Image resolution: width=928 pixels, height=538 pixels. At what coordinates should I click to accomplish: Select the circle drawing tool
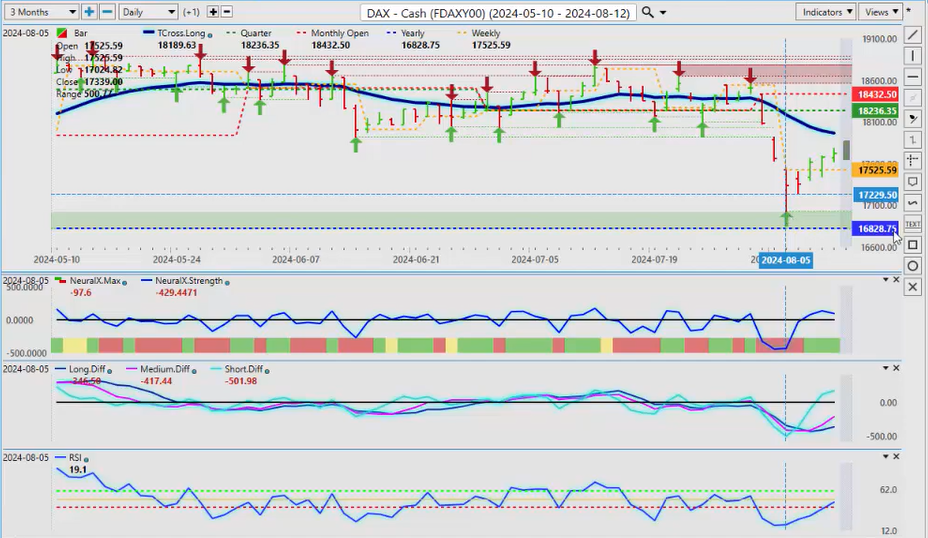coord(912,266)
